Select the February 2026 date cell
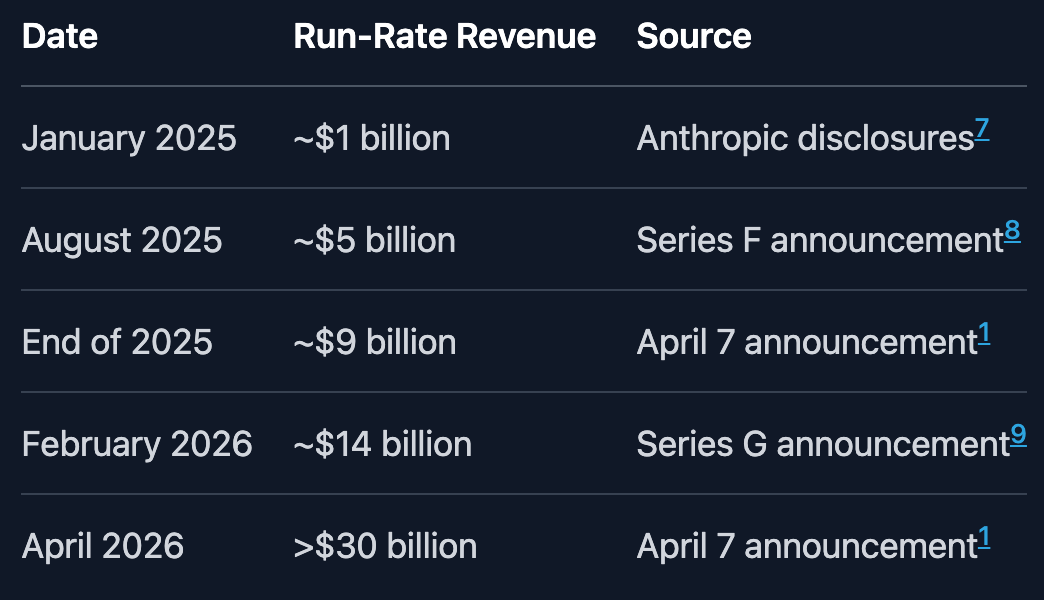Viewport: 1044px width, 600px height. point(137,444)
